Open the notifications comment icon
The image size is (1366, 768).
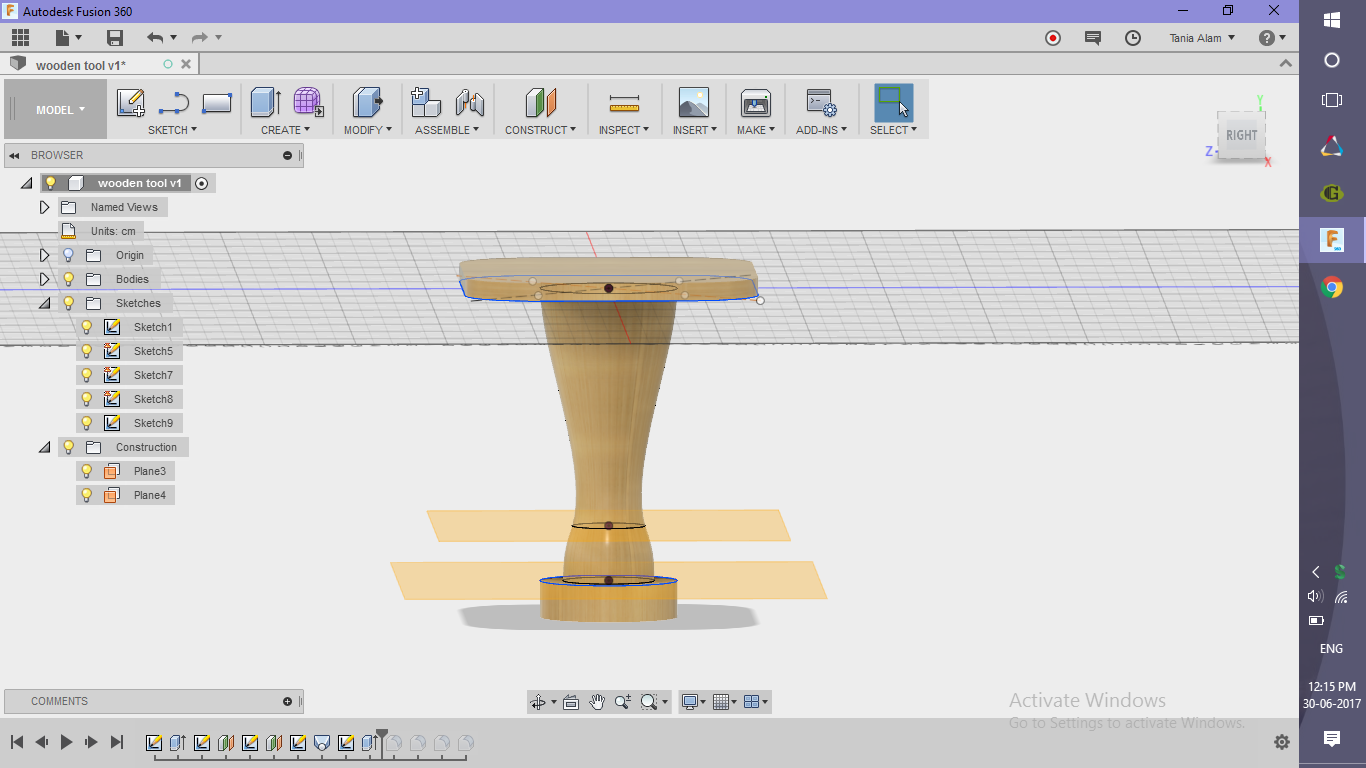(1093, 38)
